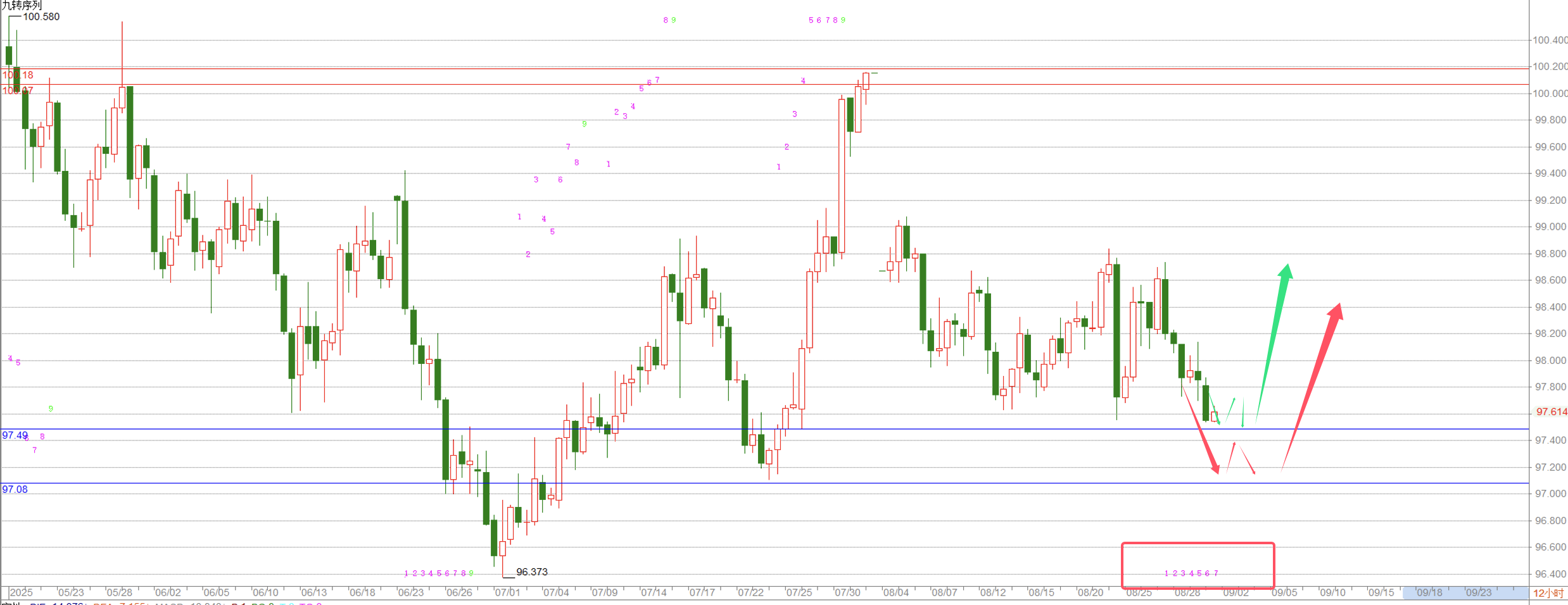The height and width of the screenshot is (605, 1568).
Task: Click the highlighted 09/23 date on time axis
Action: point(1479,593)
